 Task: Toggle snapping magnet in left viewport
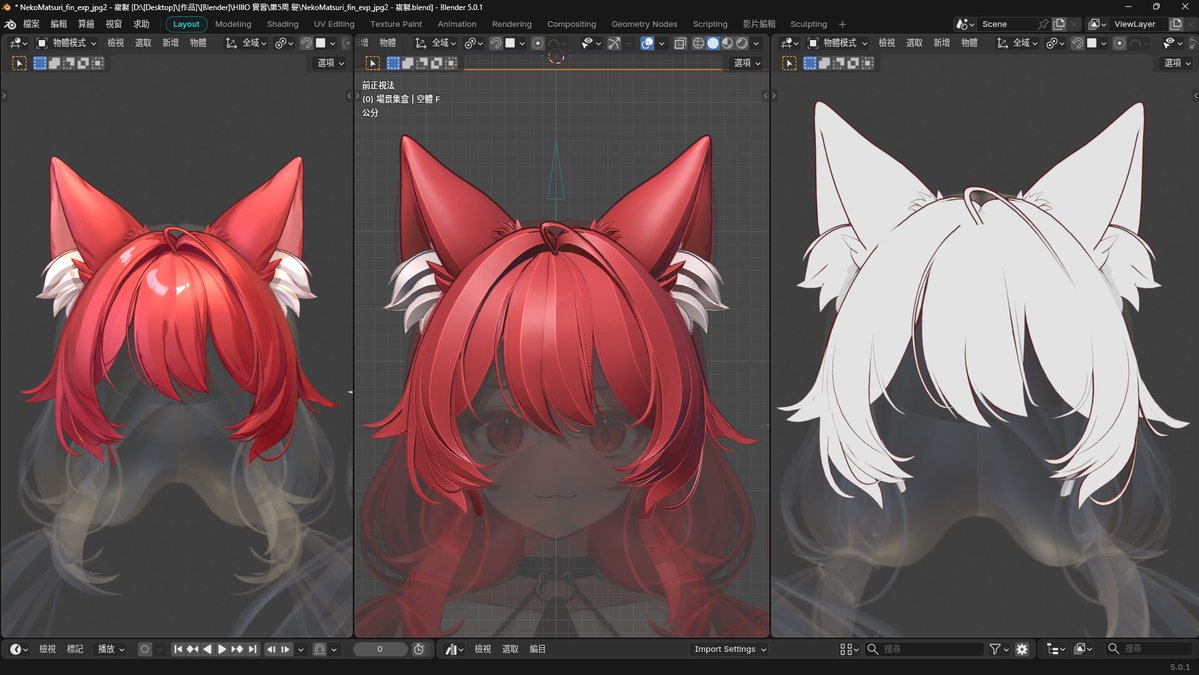(306, 43)
